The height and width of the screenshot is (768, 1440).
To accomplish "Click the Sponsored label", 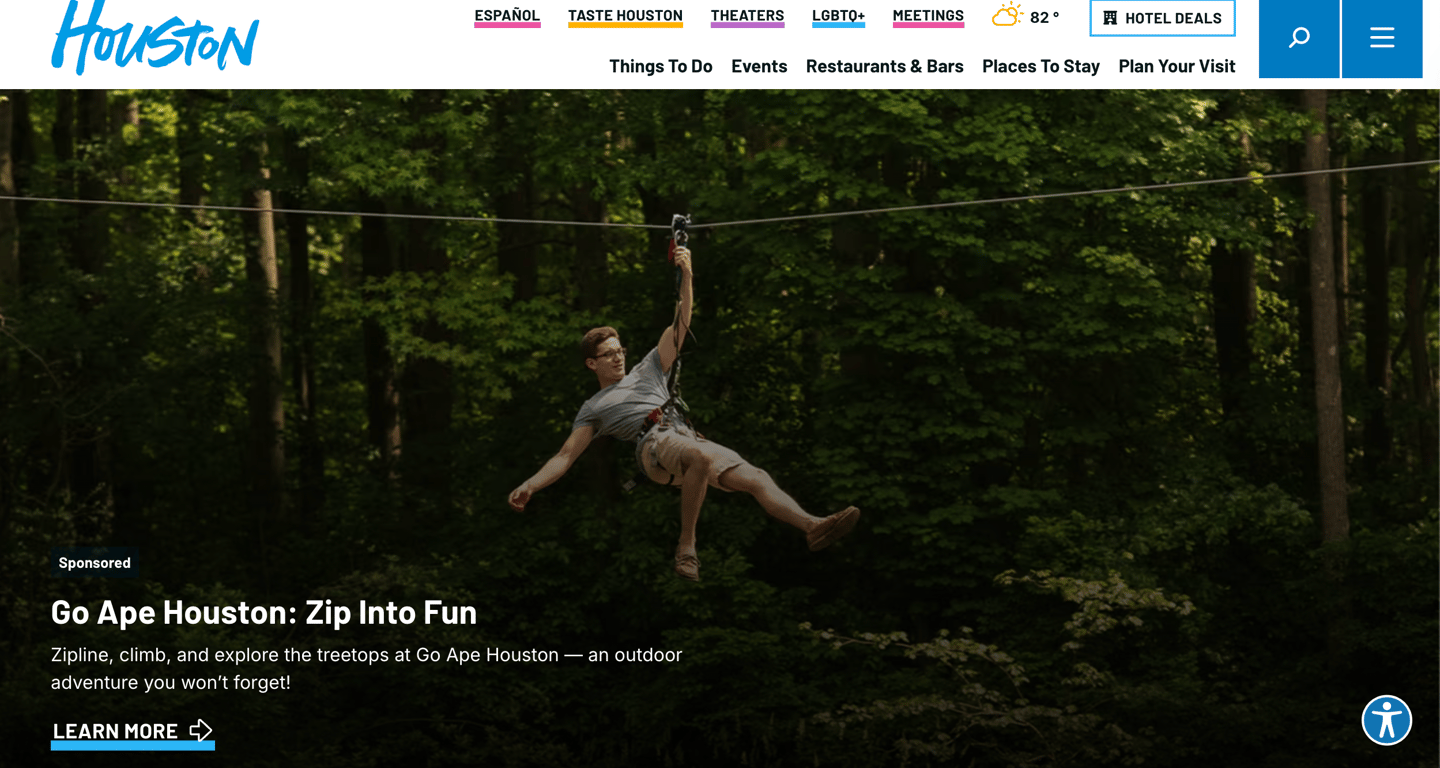I will 94,563.
